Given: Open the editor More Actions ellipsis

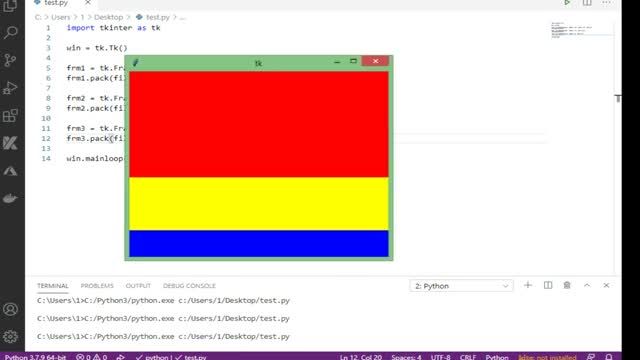Looking at the screenshot, I should coord(607,3).
